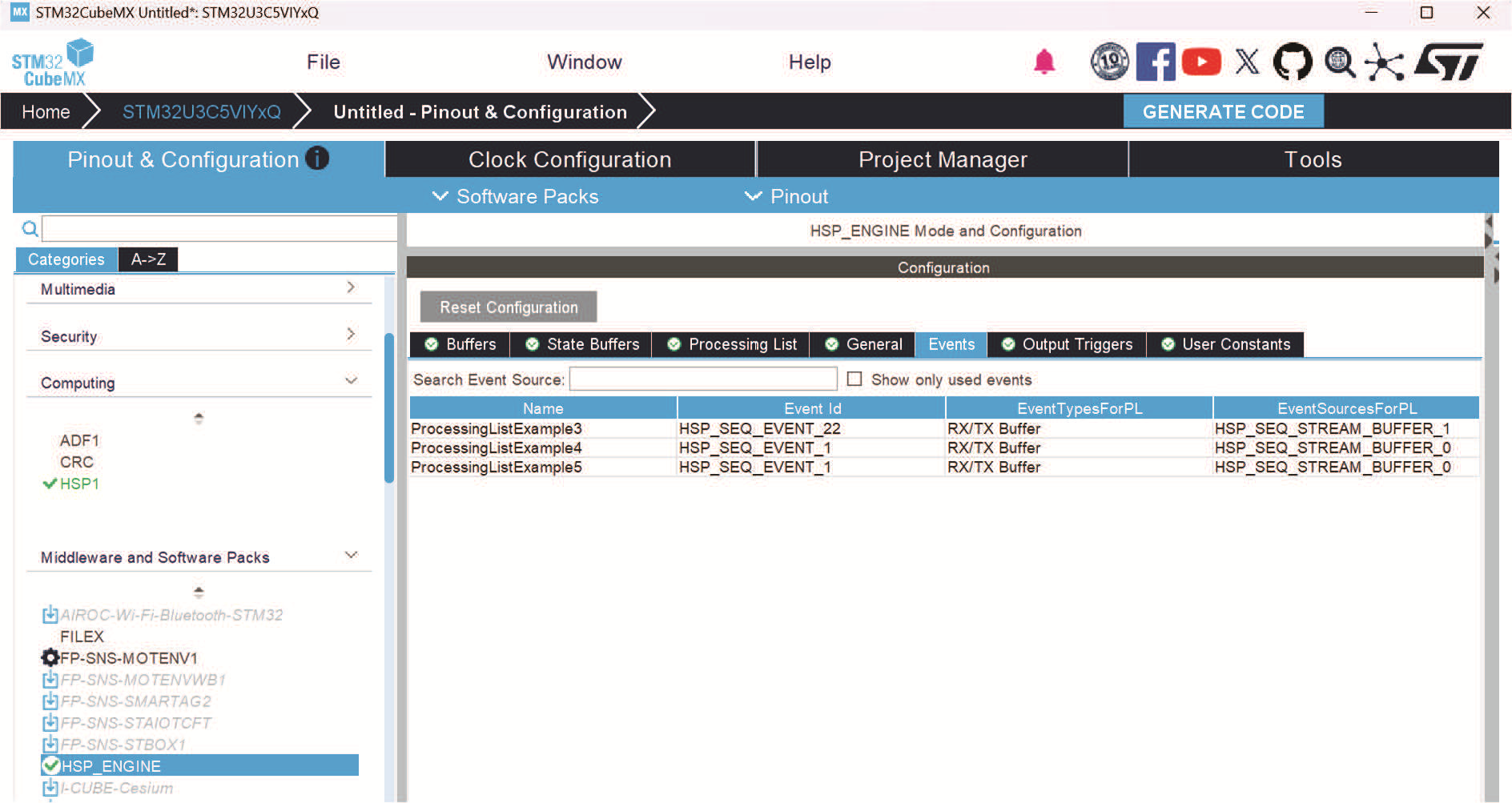The image size is (1512, 803).
Task: Click the green checkmark beside HSP1
Action: [x=50, y=484]
